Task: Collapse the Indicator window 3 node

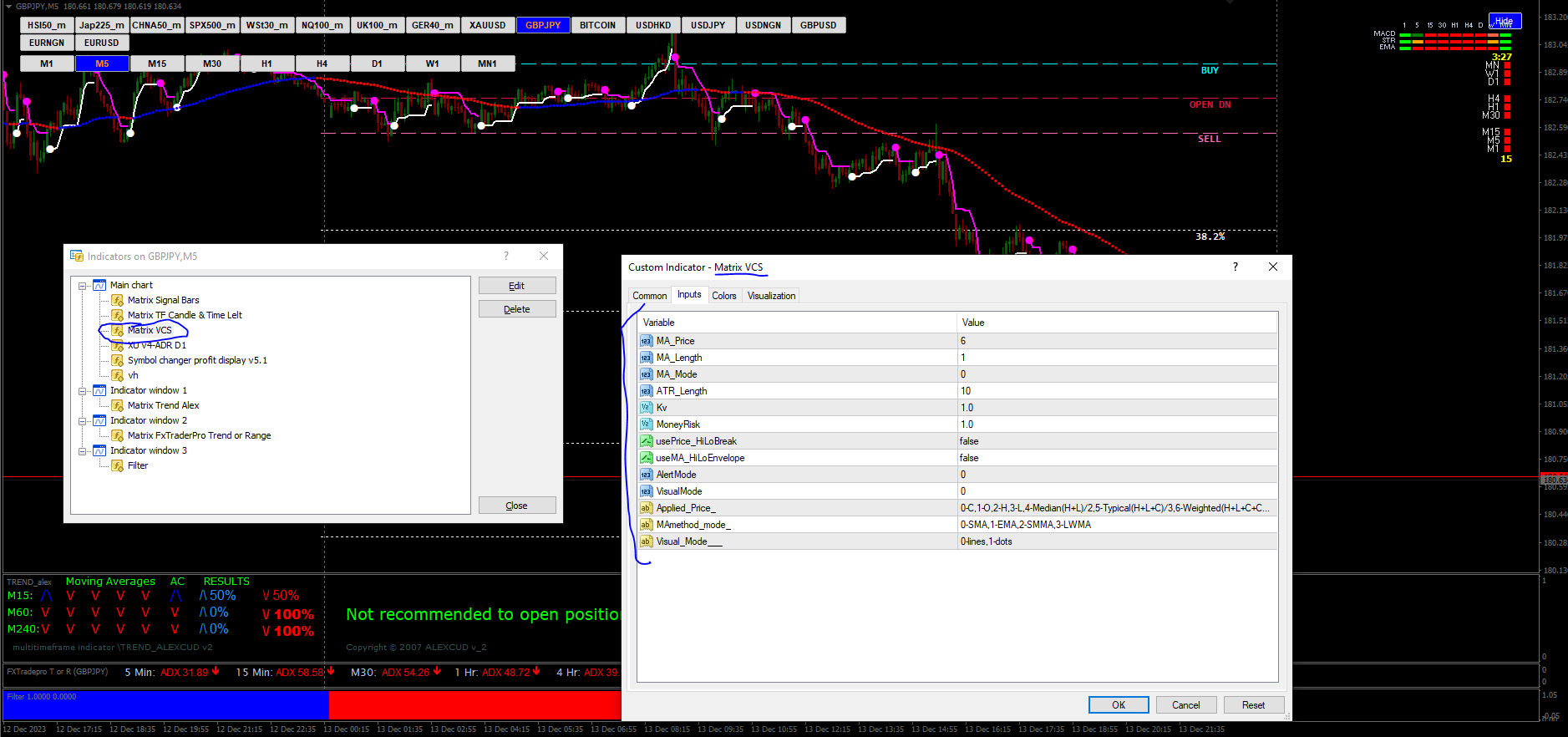Action: [83, 451]
